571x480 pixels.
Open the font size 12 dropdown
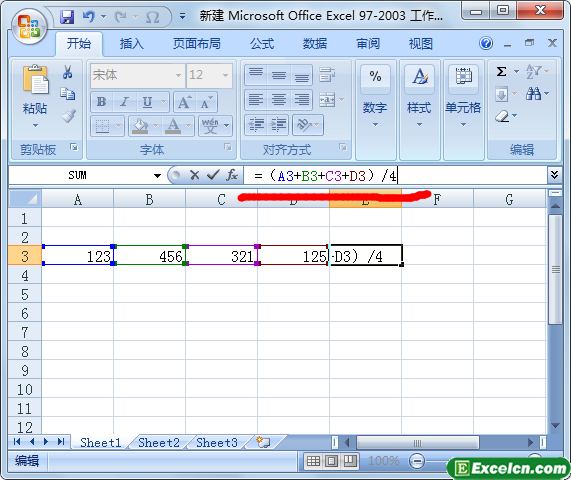tap(225, 75)
